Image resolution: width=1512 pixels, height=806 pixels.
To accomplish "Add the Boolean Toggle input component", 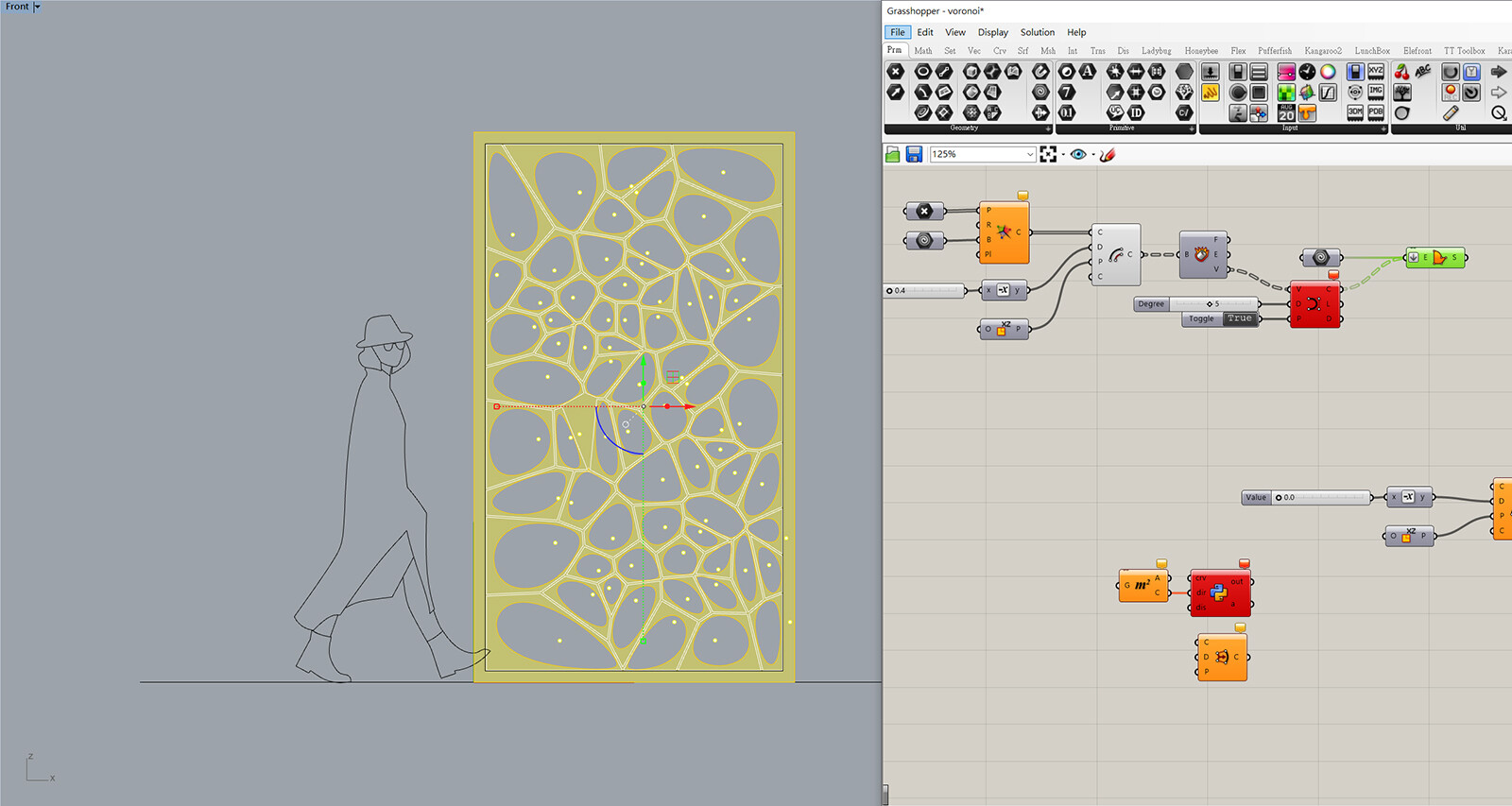I will 1238,72.
